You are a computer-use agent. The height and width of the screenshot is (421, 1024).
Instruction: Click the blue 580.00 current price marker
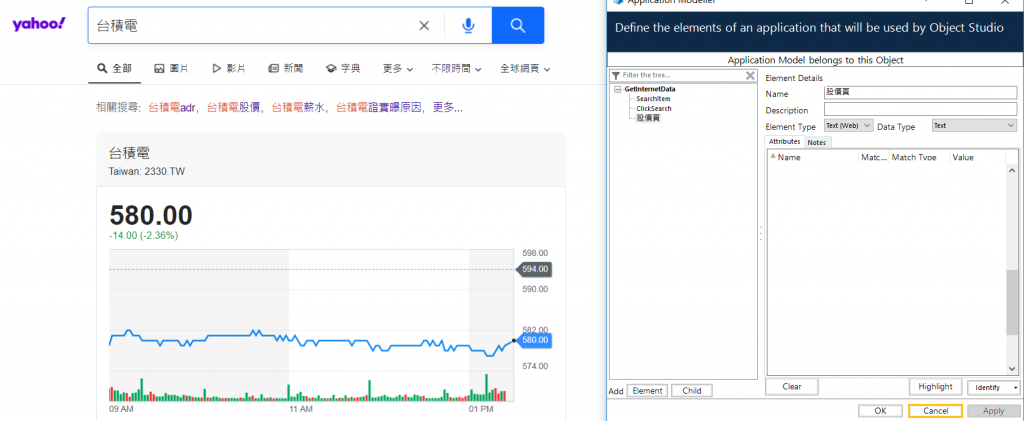534,340
